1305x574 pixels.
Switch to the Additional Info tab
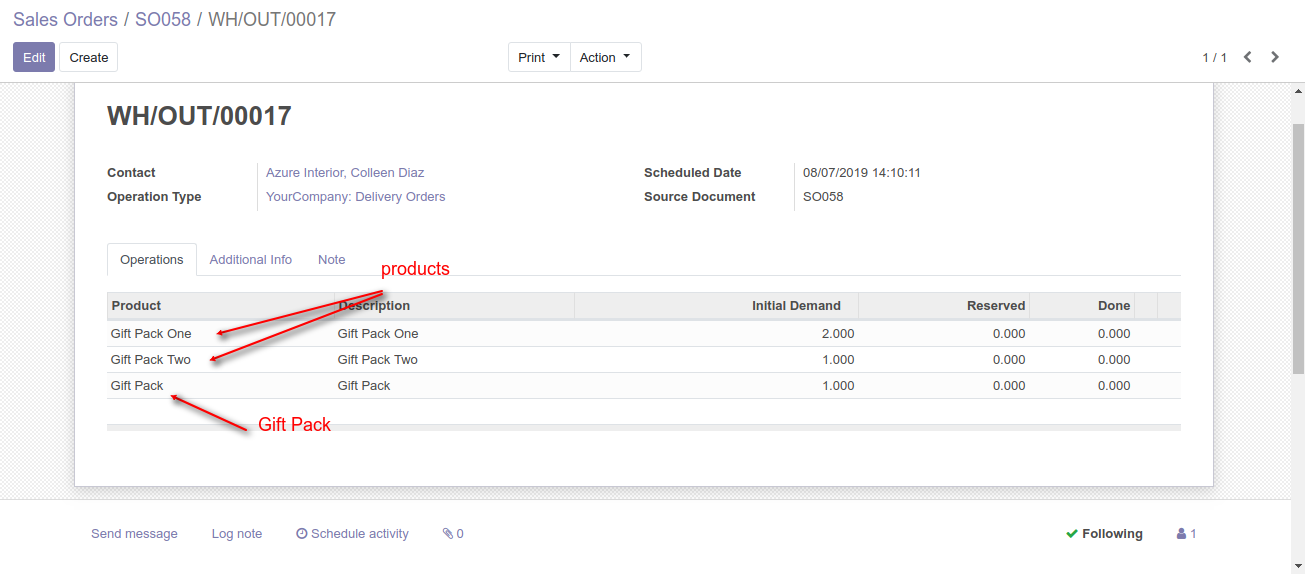click(251, 260)
